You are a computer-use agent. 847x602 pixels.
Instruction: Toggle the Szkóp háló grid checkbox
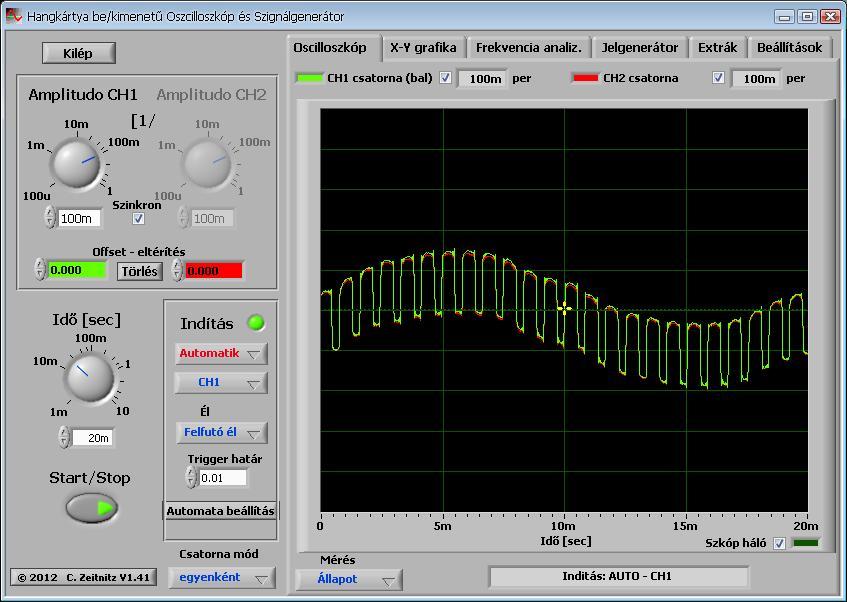[x=779, y=543]
